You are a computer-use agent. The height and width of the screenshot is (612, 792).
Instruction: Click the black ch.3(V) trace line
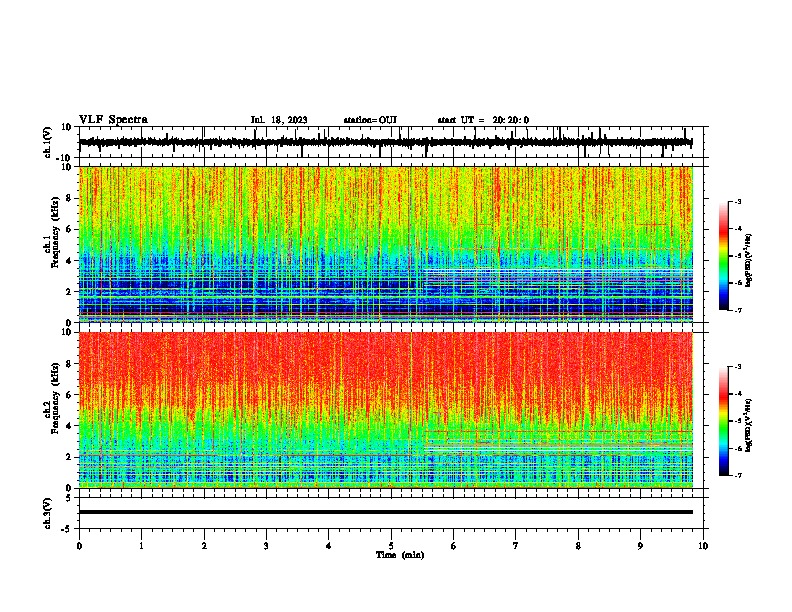pyautogui.click(x=386, y=512)
